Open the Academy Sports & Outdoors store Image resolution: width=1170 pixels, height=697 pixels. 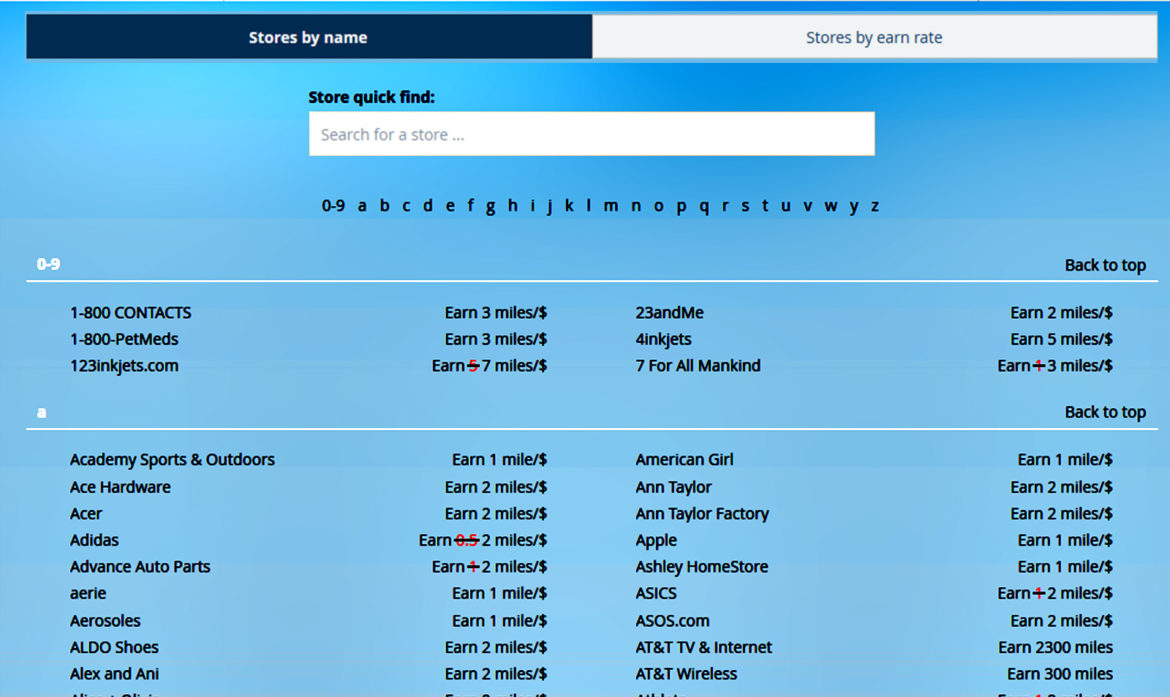[x=172, y=459]
